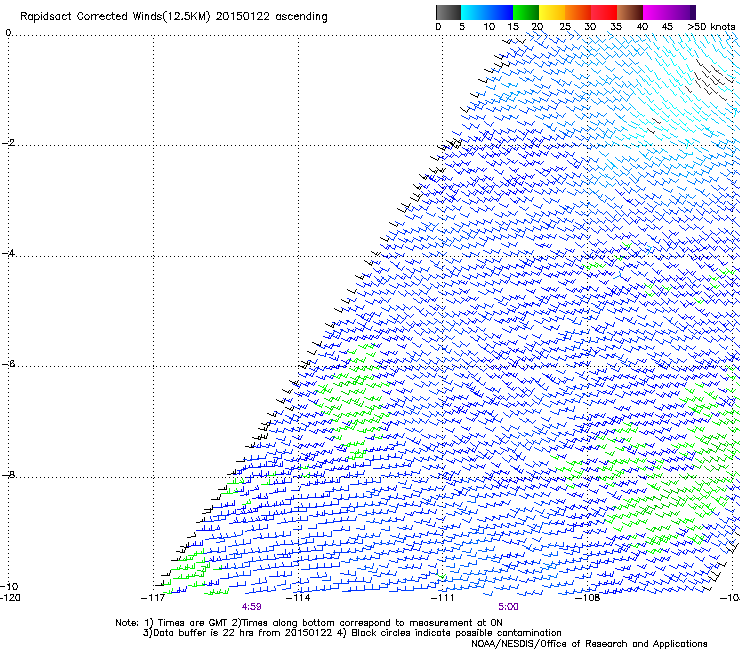Viewport: 740px width, 650px height.
Task: Click the latitude axis label '-10'
Action: tap(9, 587)
